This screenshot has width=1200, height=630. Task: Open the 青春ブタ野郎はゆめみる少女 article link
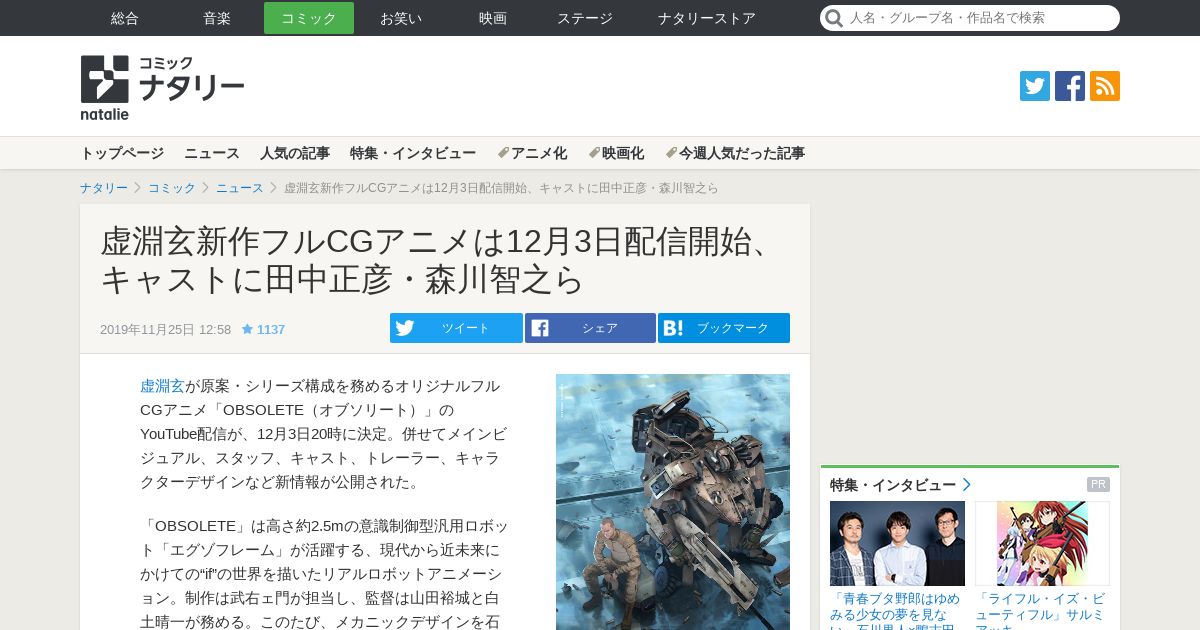point(897,610)
